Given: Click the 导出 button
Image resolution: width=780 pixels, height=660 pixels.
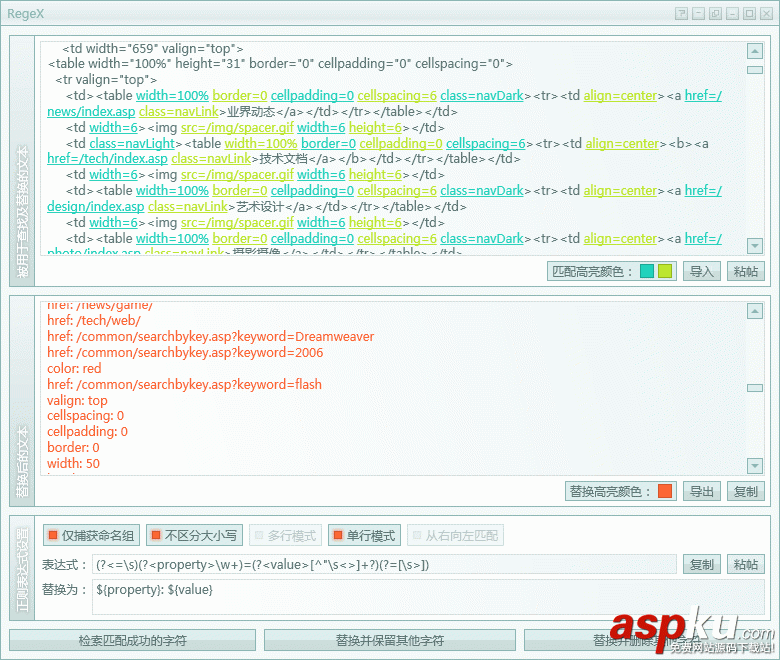Looking at the screenshot, I should (x=701, y=491).
